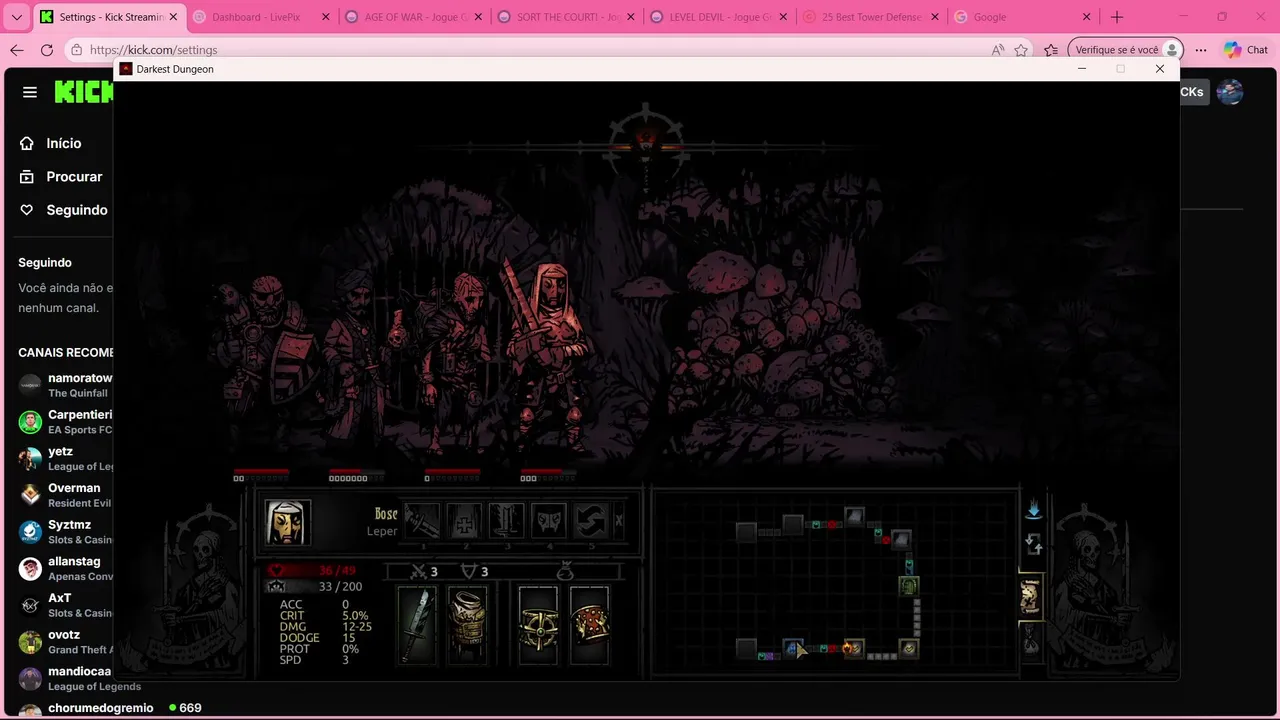This screenshot has height=720, width=1280.
Task: Add page to favorites with star icon
Action: (x=1021, y=50)
